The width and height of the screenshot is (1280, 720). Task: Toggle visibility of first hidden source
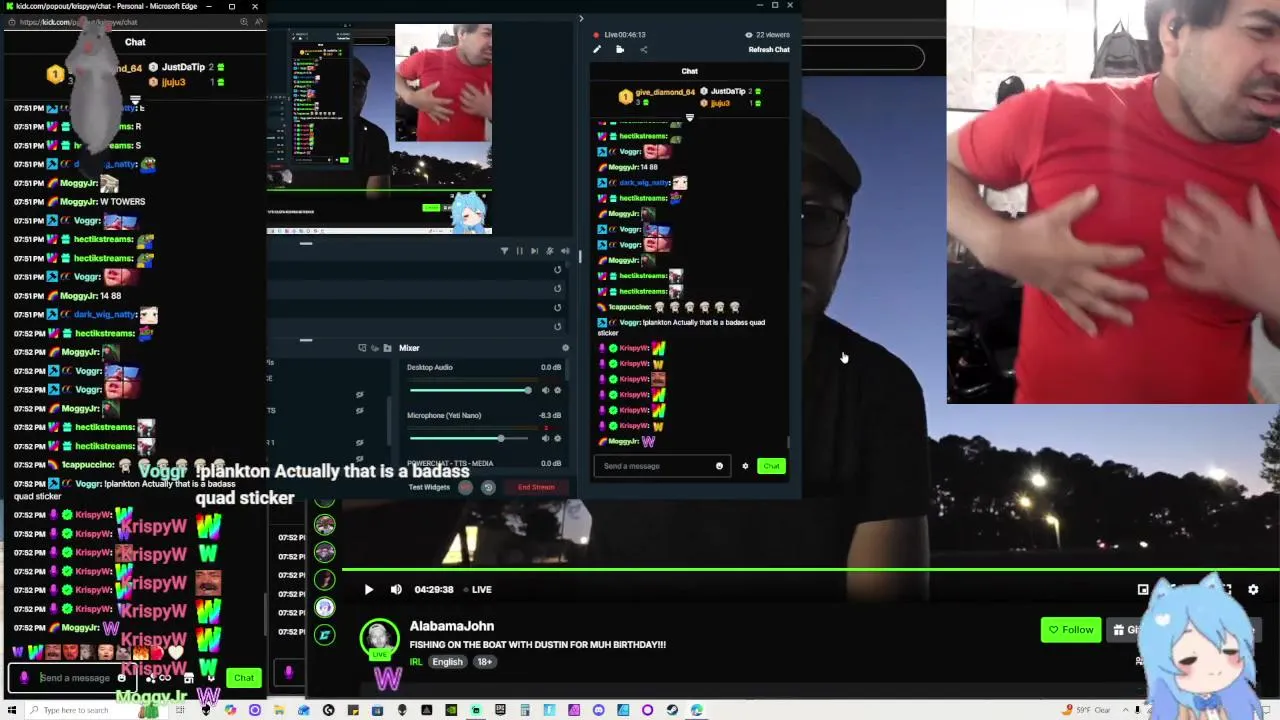pyautogui.click(x=359, y=395)
